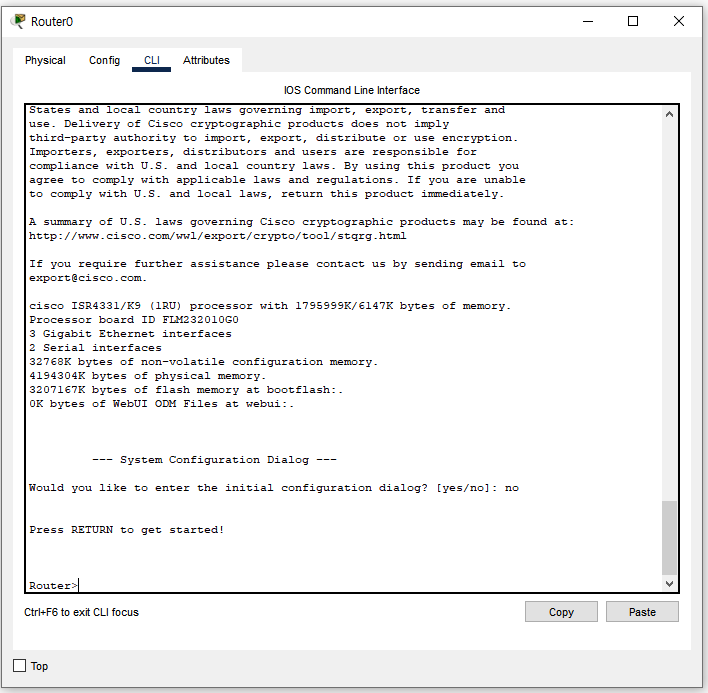Click 'Ctrl+F6 to exit CLI focus' hint
Image resolution: width=708 pixels, height=693 pixels.
[81, 612]
